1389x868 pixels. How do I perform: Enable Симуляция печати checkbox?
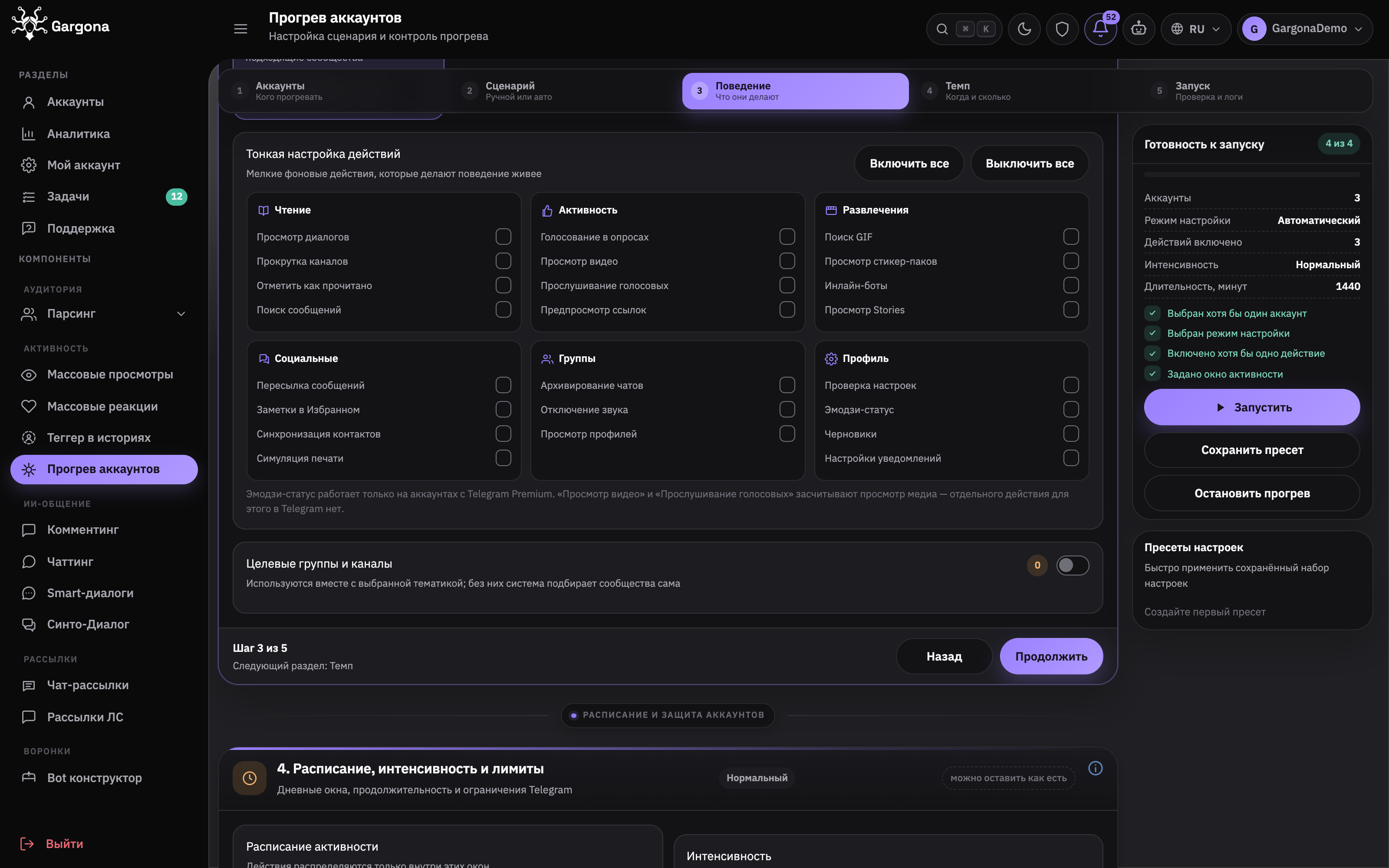[x=504, y=458]
